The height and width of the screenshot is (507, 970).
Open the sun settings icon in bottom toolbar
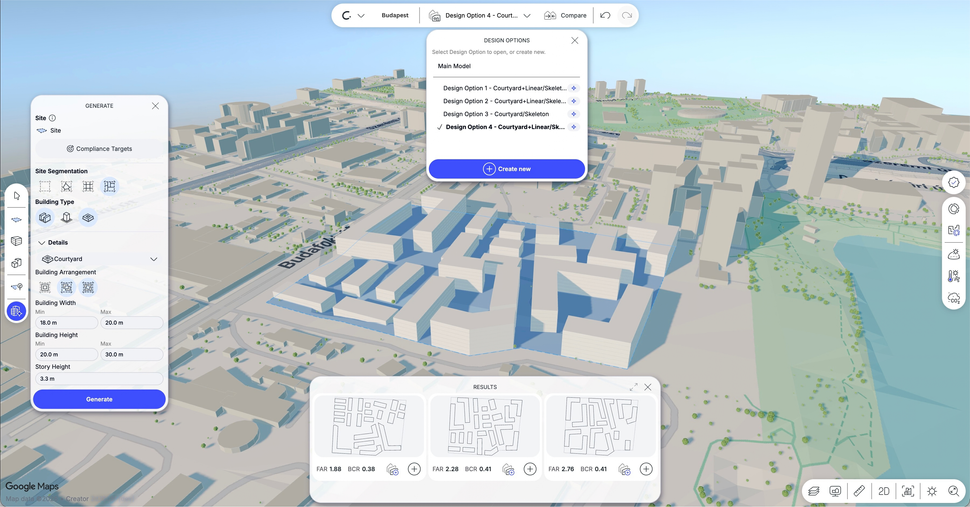tap(932, 491)
